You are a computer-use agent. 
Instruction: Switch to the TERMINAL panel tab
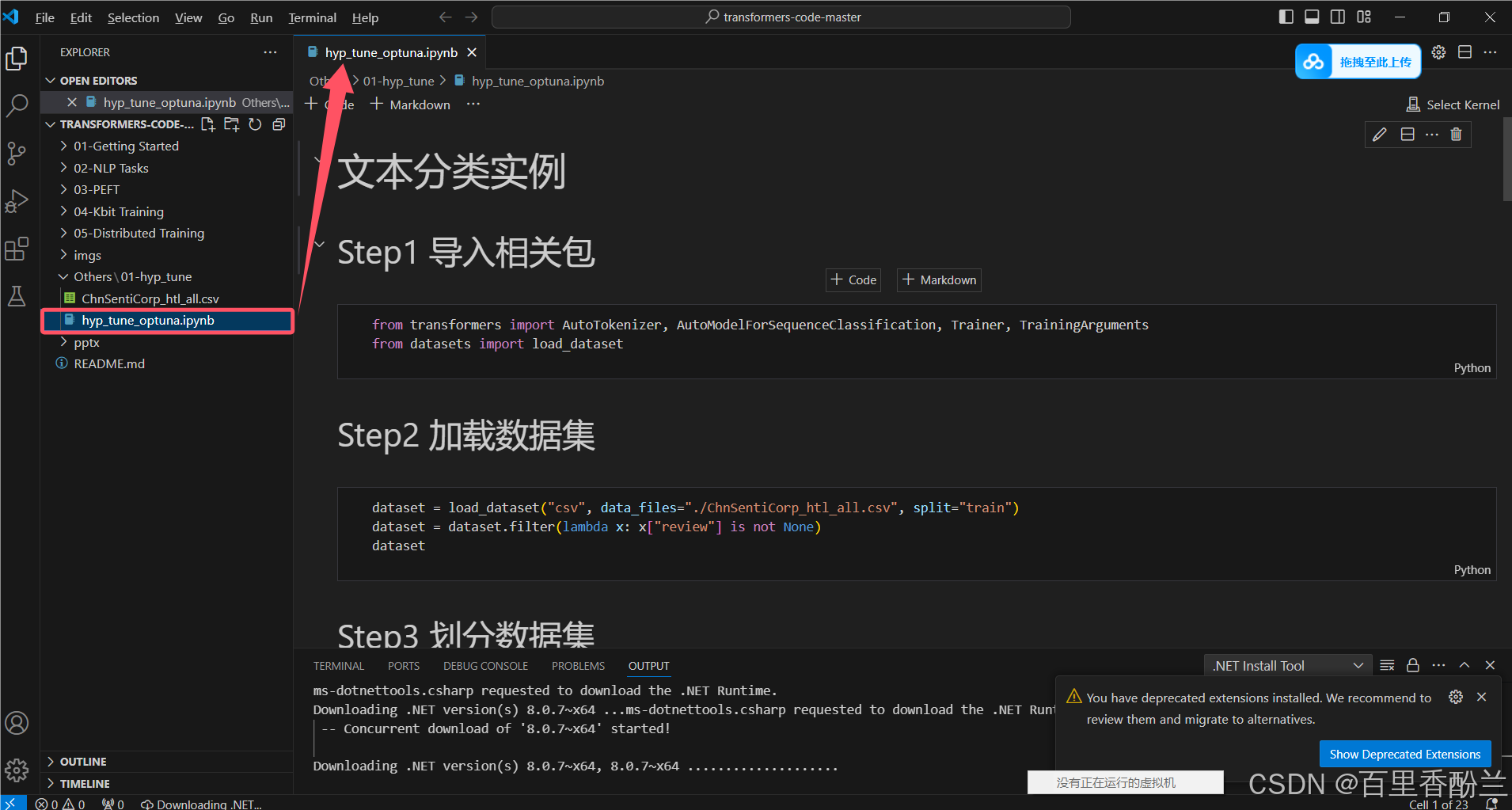(339, 666)
